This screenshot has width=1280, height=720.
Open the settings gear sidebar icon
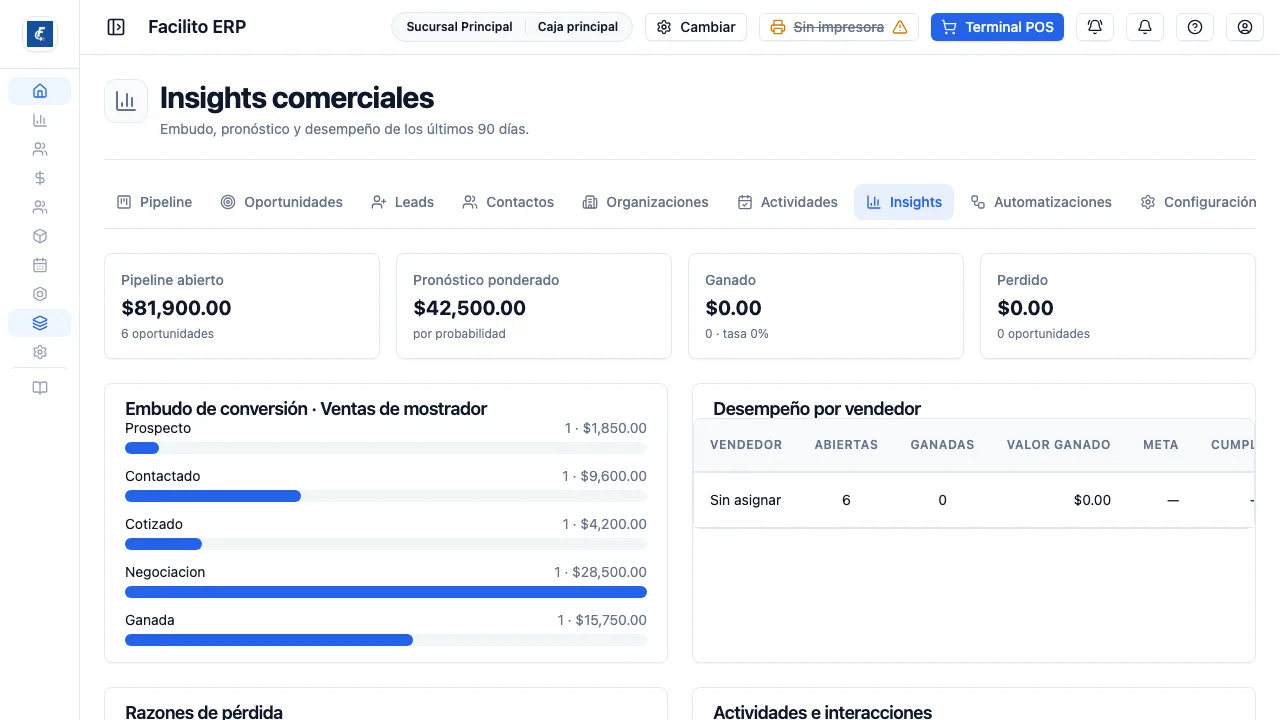[40, 352]
